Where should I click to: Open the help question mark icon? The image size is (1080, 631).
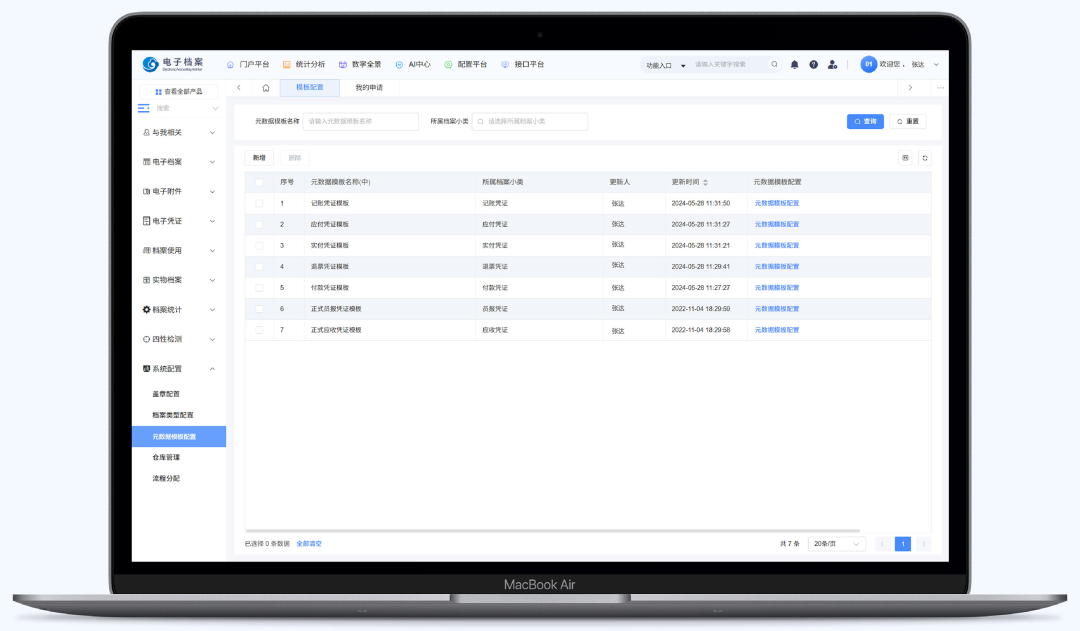(x=814, y=64)
